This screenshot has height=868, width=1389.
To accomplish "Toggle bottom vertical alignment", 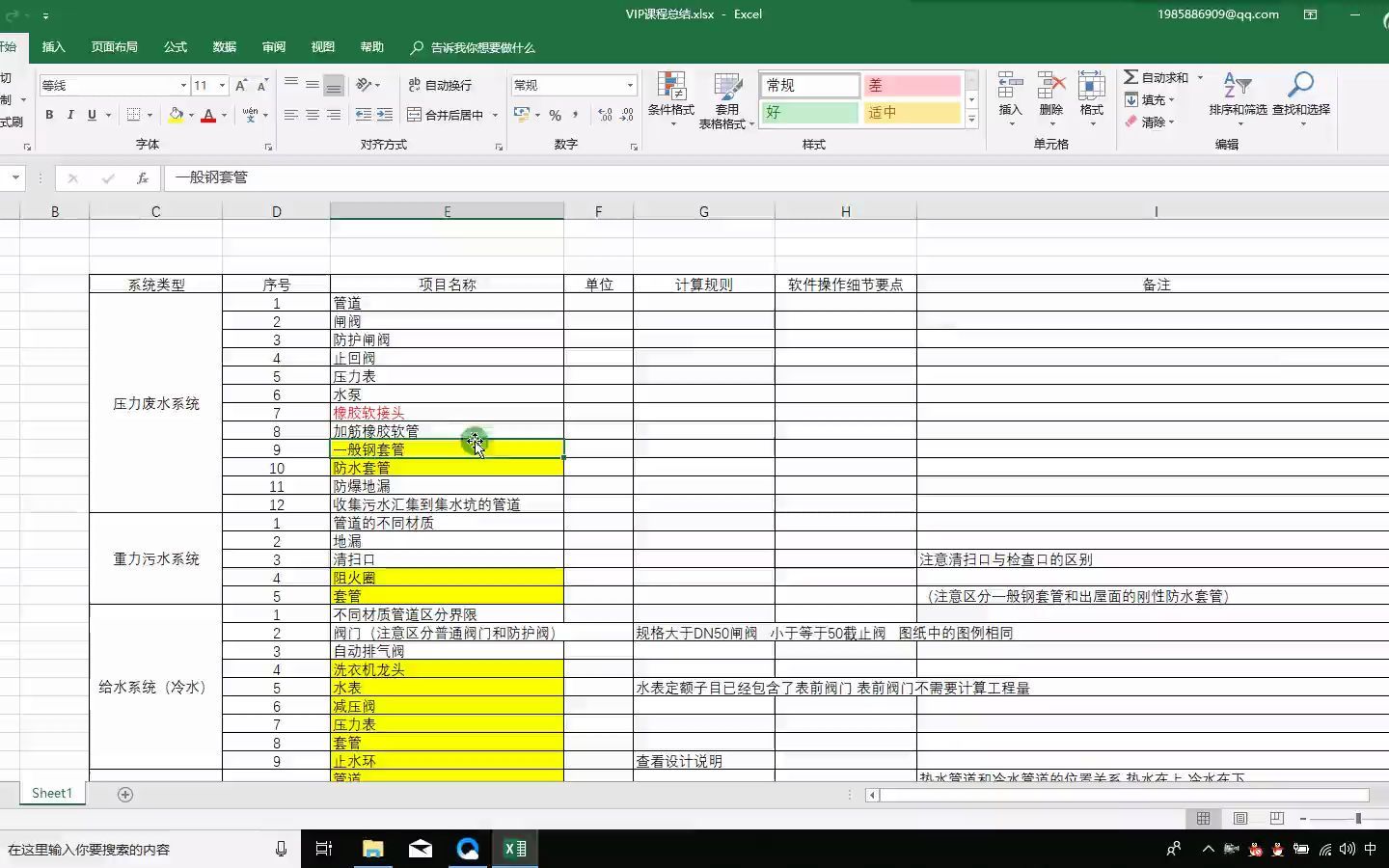I will tap(334, 85).
